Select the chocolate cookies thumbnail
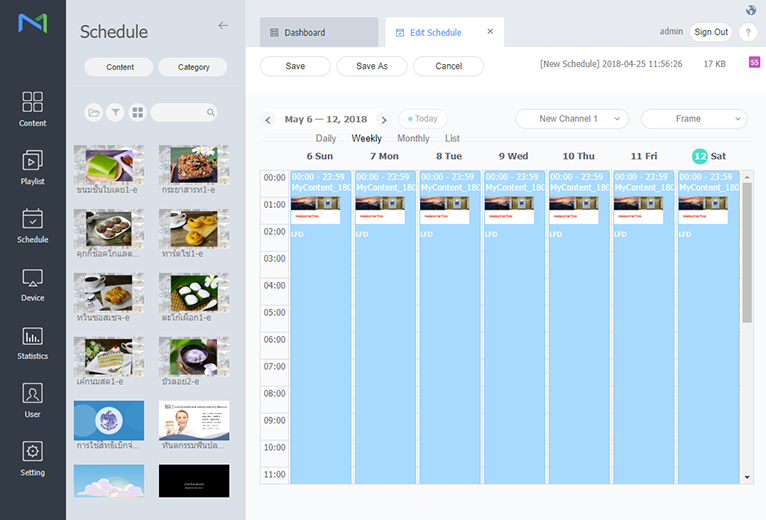Viewport: 766px width, 520px height. click(x=108, y=229)
